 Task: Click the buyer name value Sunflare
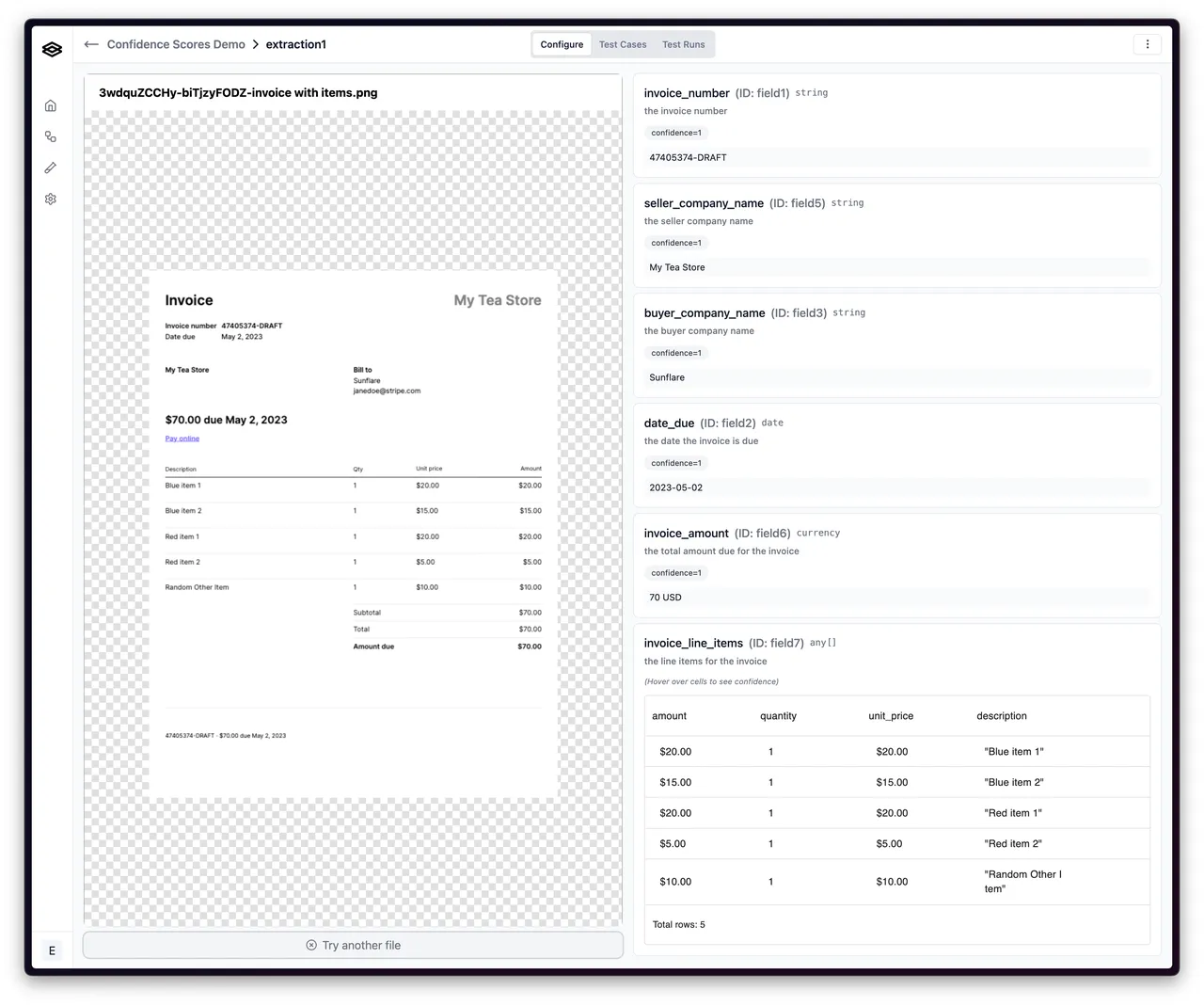click(x=897, y=377)
